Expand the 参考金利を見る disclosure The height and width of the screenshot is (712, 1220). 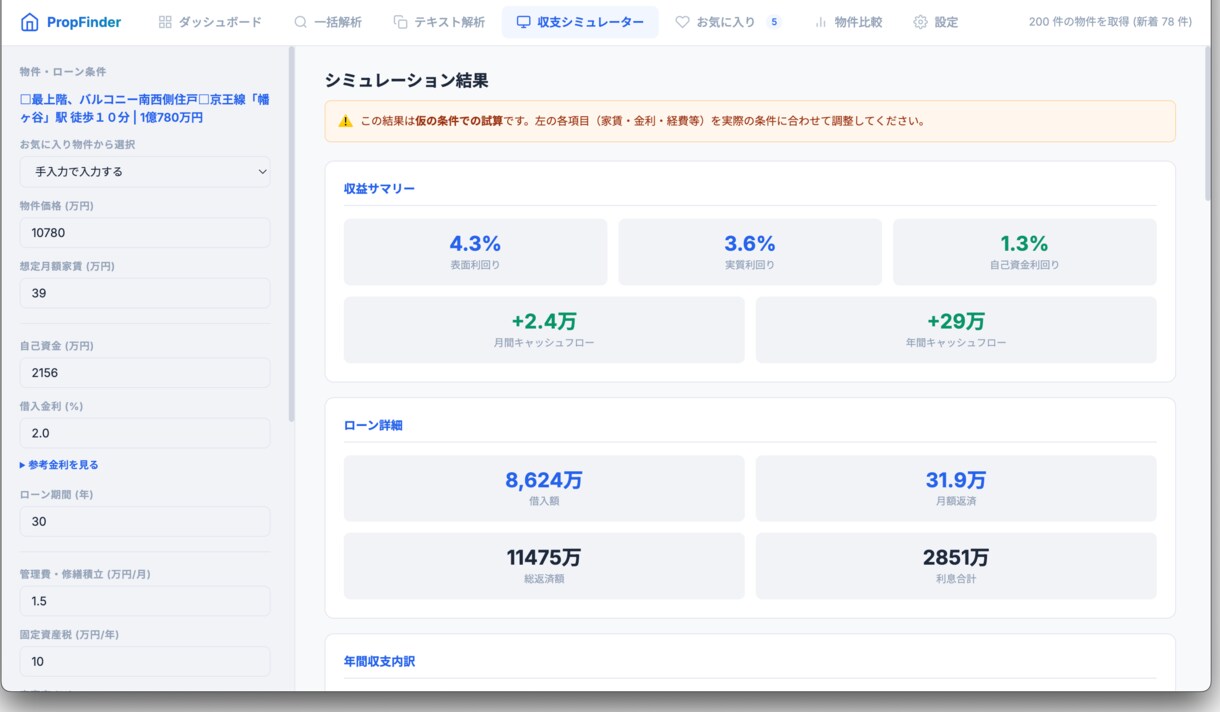pos(59,465)
